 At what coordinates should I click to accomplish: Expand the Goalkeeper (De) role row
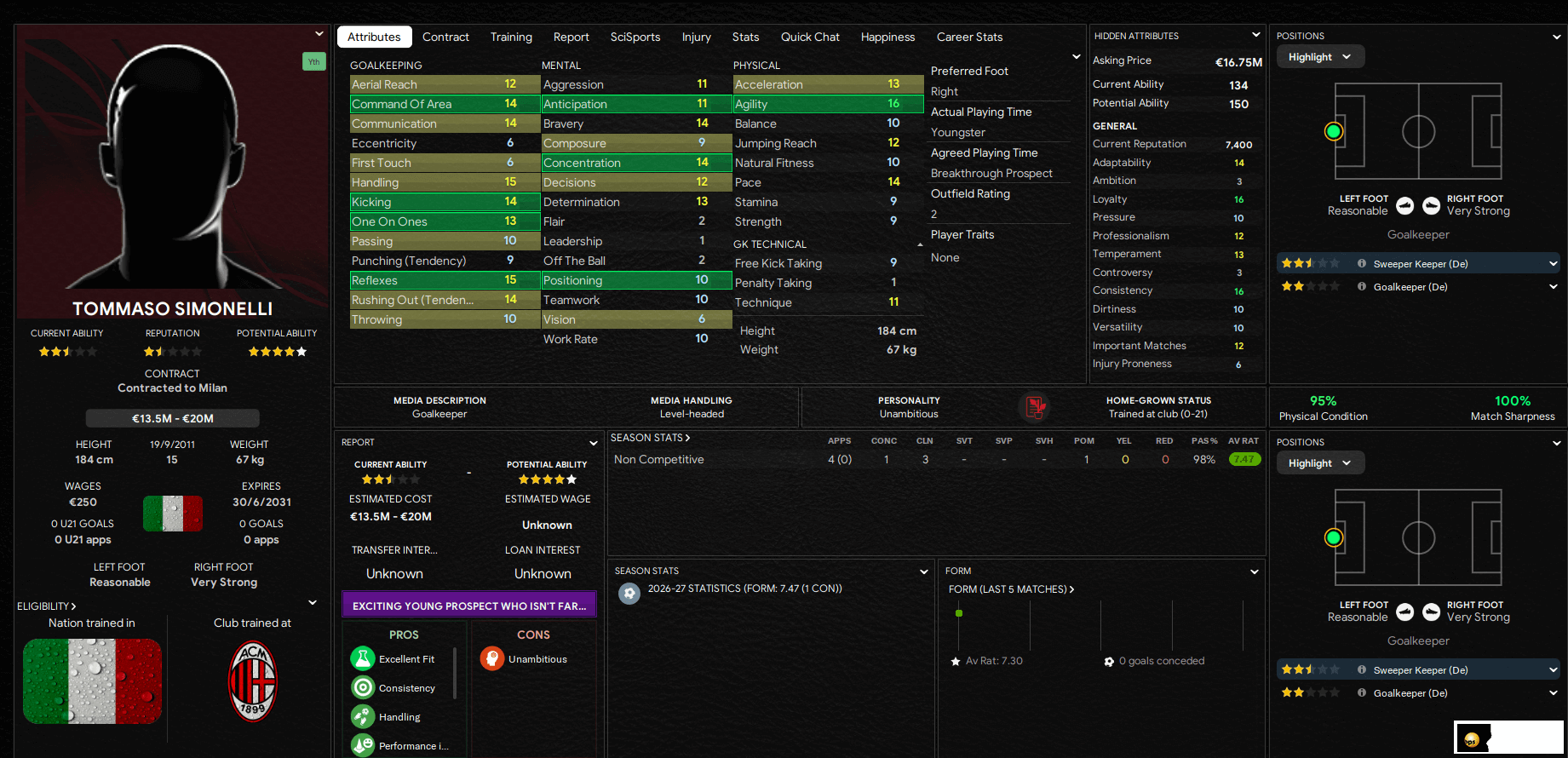1553,287
